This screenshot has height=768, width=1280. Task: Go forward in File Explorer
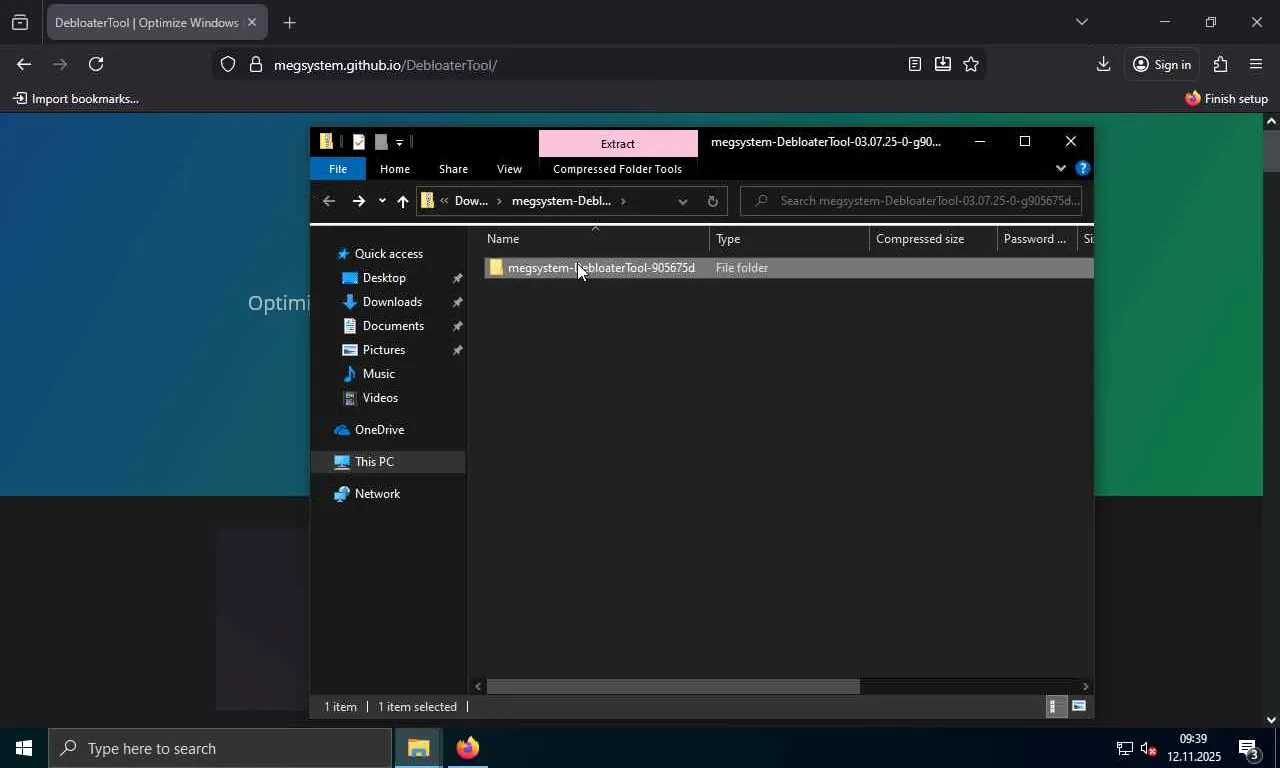point(358,201)
